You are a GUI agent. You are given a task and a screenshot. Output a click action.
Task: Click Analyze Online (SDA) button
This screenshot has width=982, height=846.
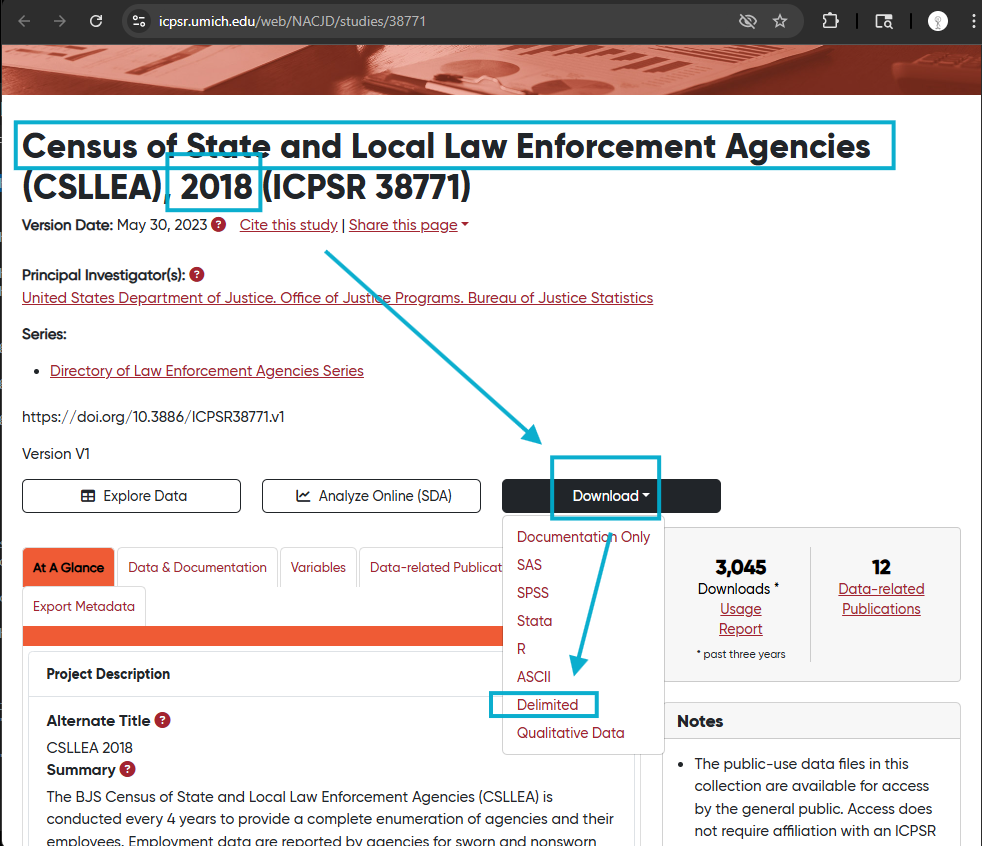[371, 496]
